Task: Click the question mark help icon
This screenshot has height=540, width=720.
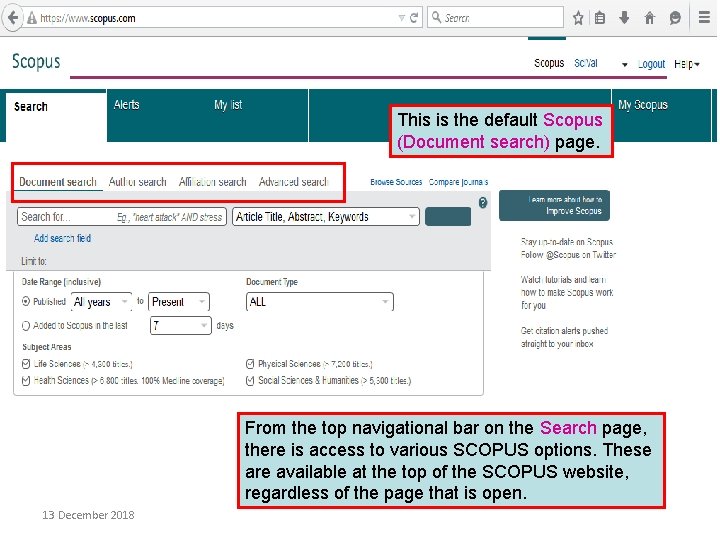Action: tap(483, 202)
